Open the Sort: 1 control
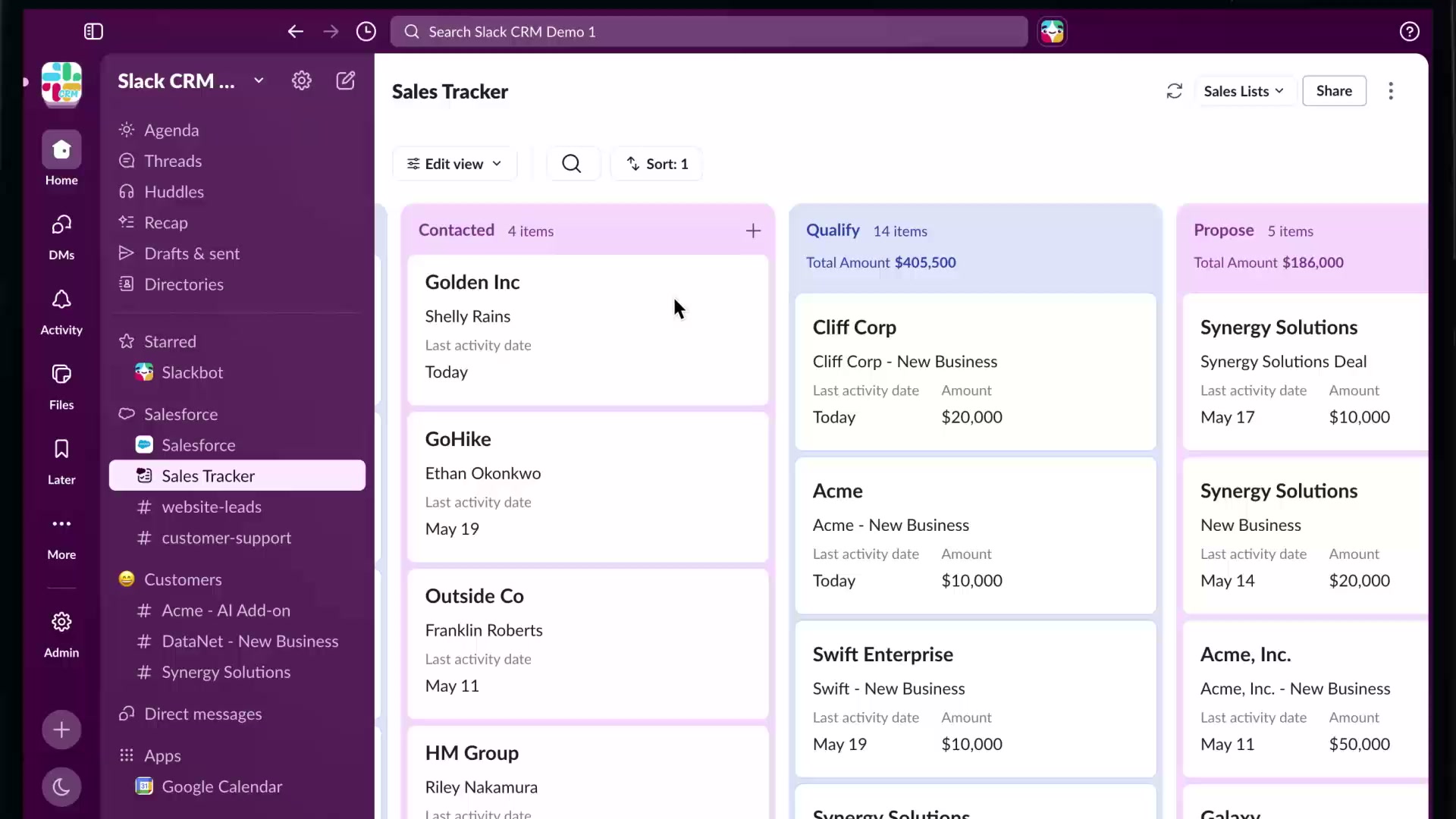The image size is (1456, 819). pos(657,164)
